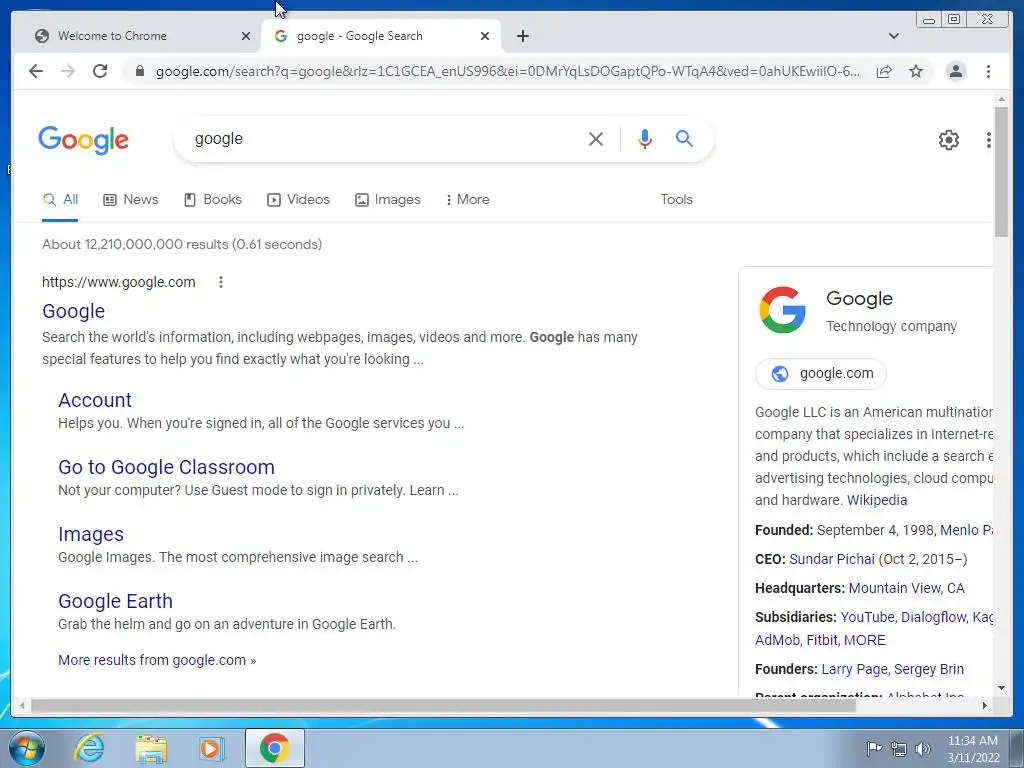The height and width of the screenshot is (768, 1024).
Task: Open the Sundar Pichai CEO link
Action: click(832, 560)
